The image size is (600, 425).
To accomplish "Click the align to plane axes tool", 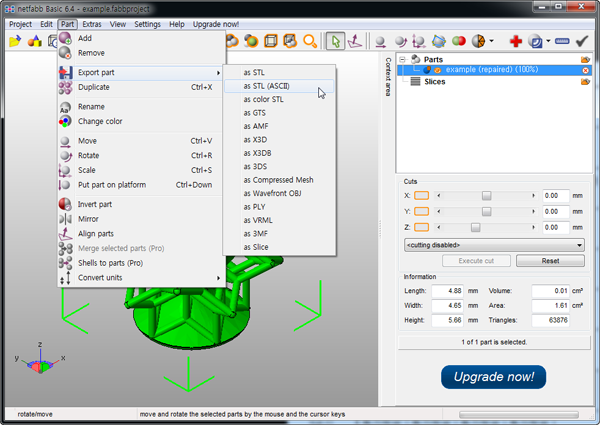I will pyautogui.click(x=355, y=41).
